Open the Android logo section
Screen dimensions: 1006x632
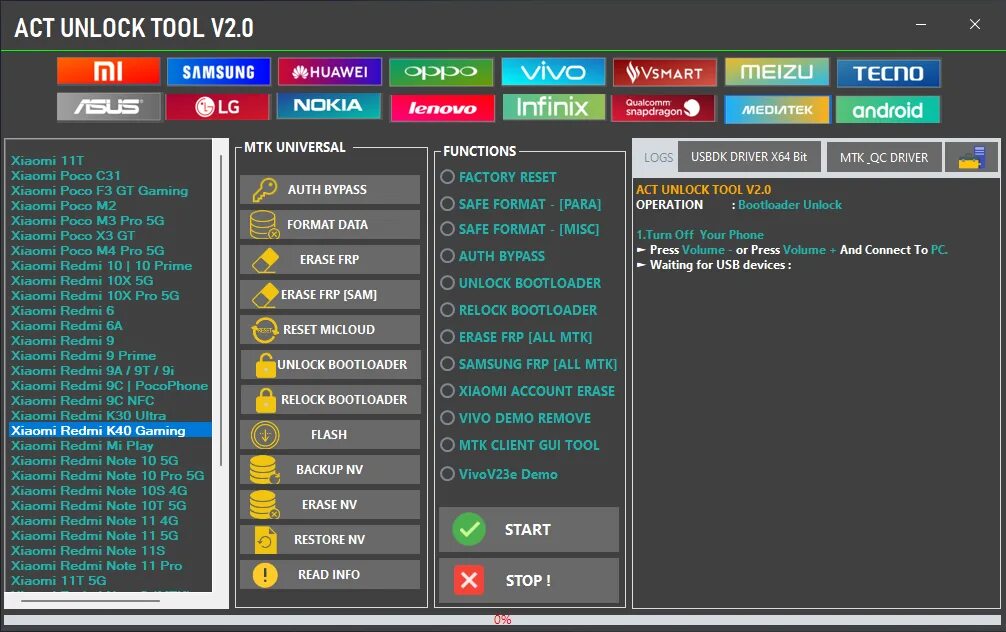click(x=888, y=109)
